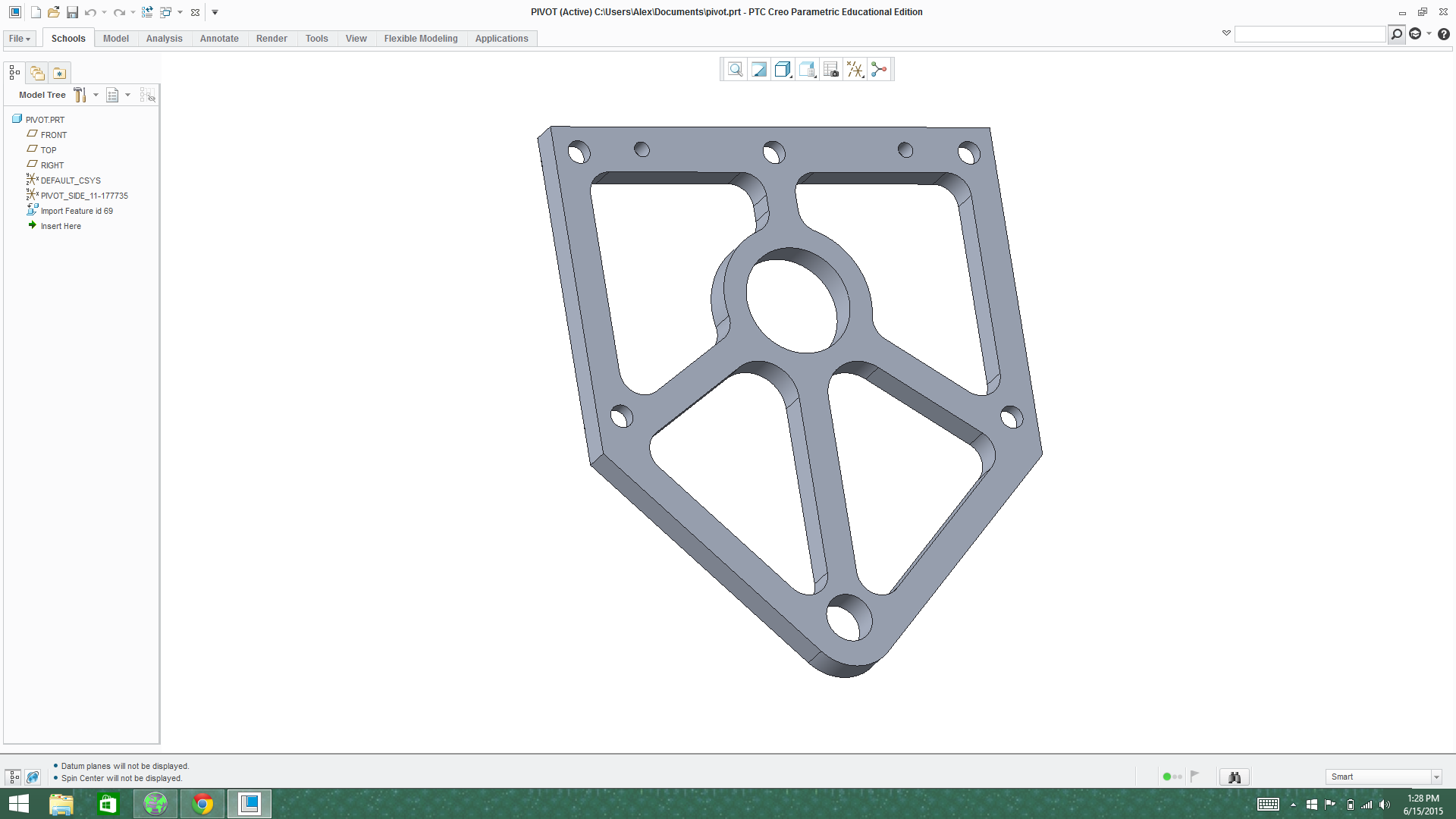Open the Smart selection filter dropdown
Viewport: 1456px width, 819px height.
coord(1383,777)
